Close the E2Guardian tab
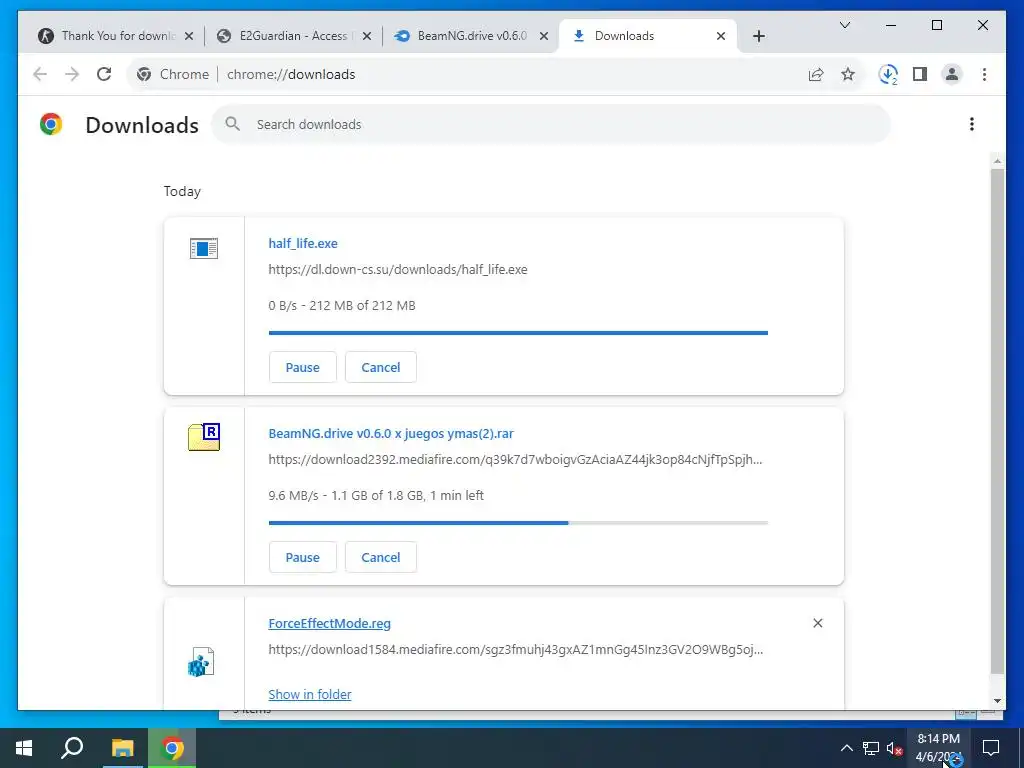Image resolution: width=1024 pixels, height=768 pixels. coord(367,36)
